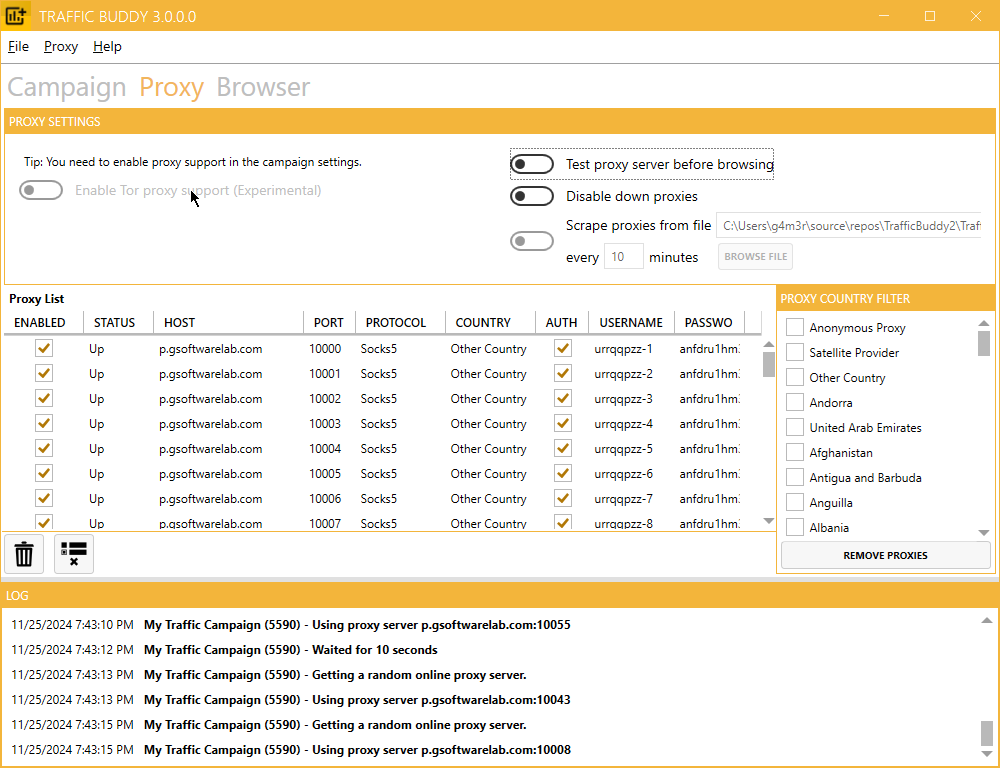Check Other Country filter checkbox
Image resolution: width=1000 pixels, height=768 pixels.
pos(795,377)
